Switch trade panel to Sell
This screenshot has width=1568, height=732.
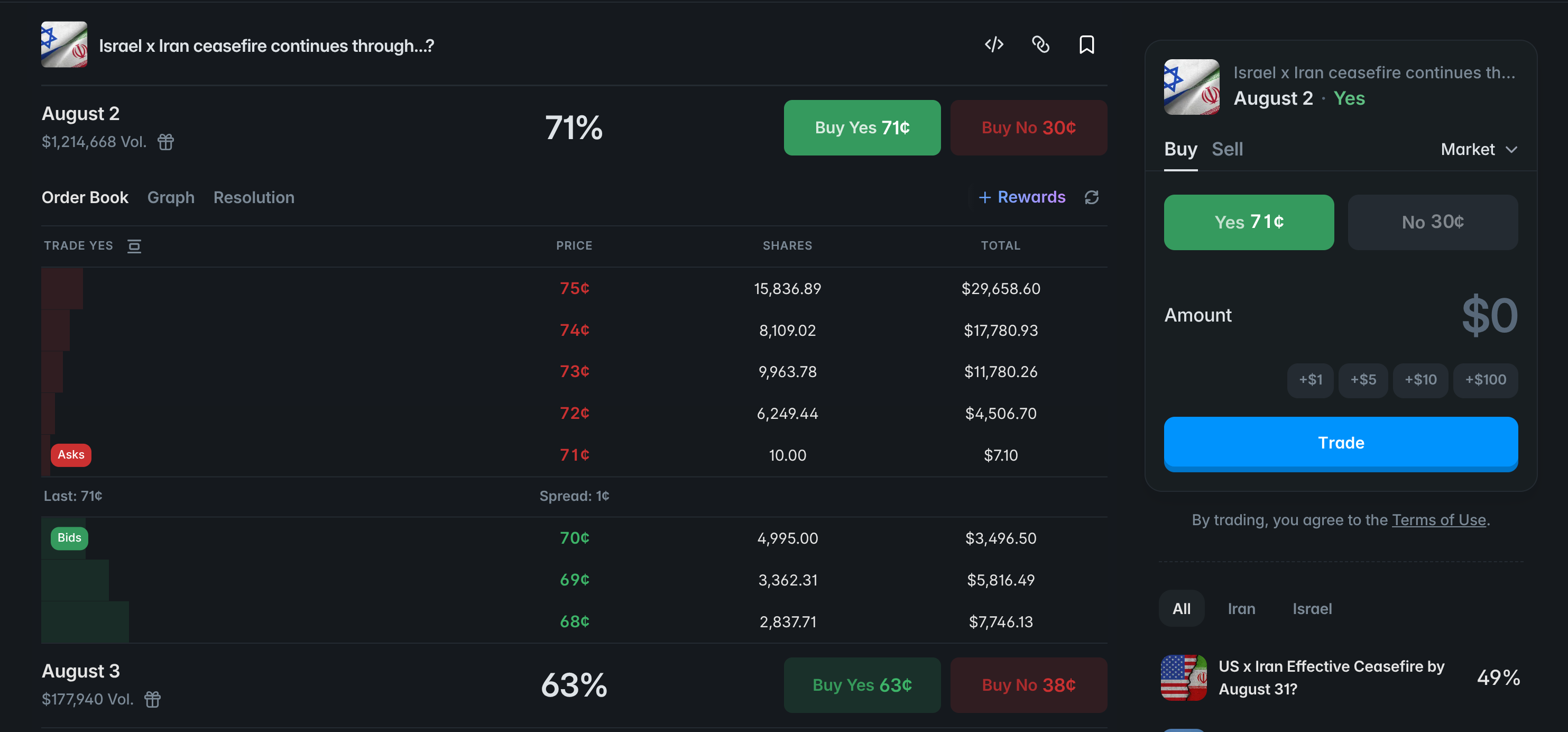tap(1226, 149)
